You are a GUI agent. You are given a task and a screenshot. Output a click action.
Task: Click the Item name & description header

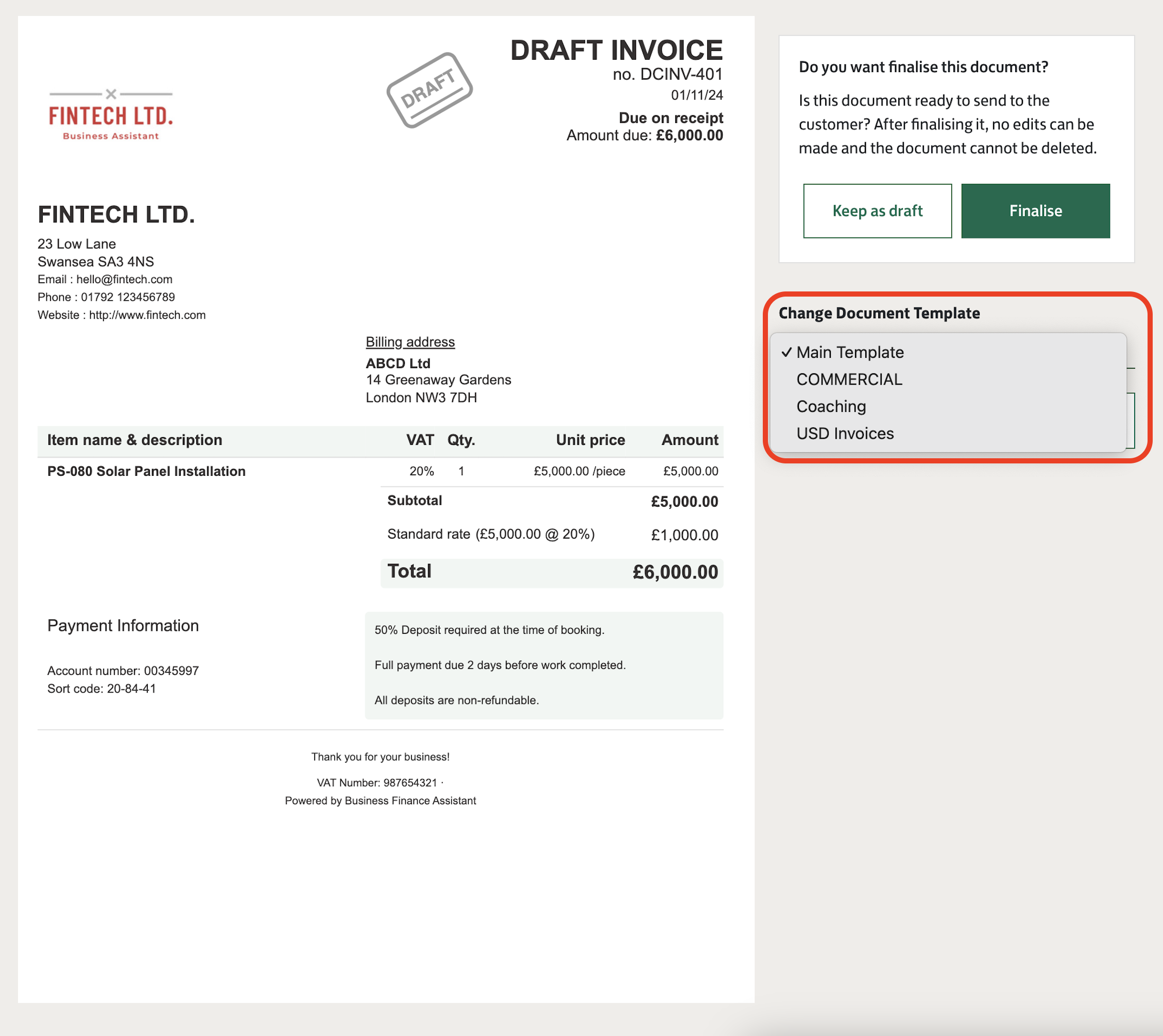pyautogui.click(x=134, y=440)
